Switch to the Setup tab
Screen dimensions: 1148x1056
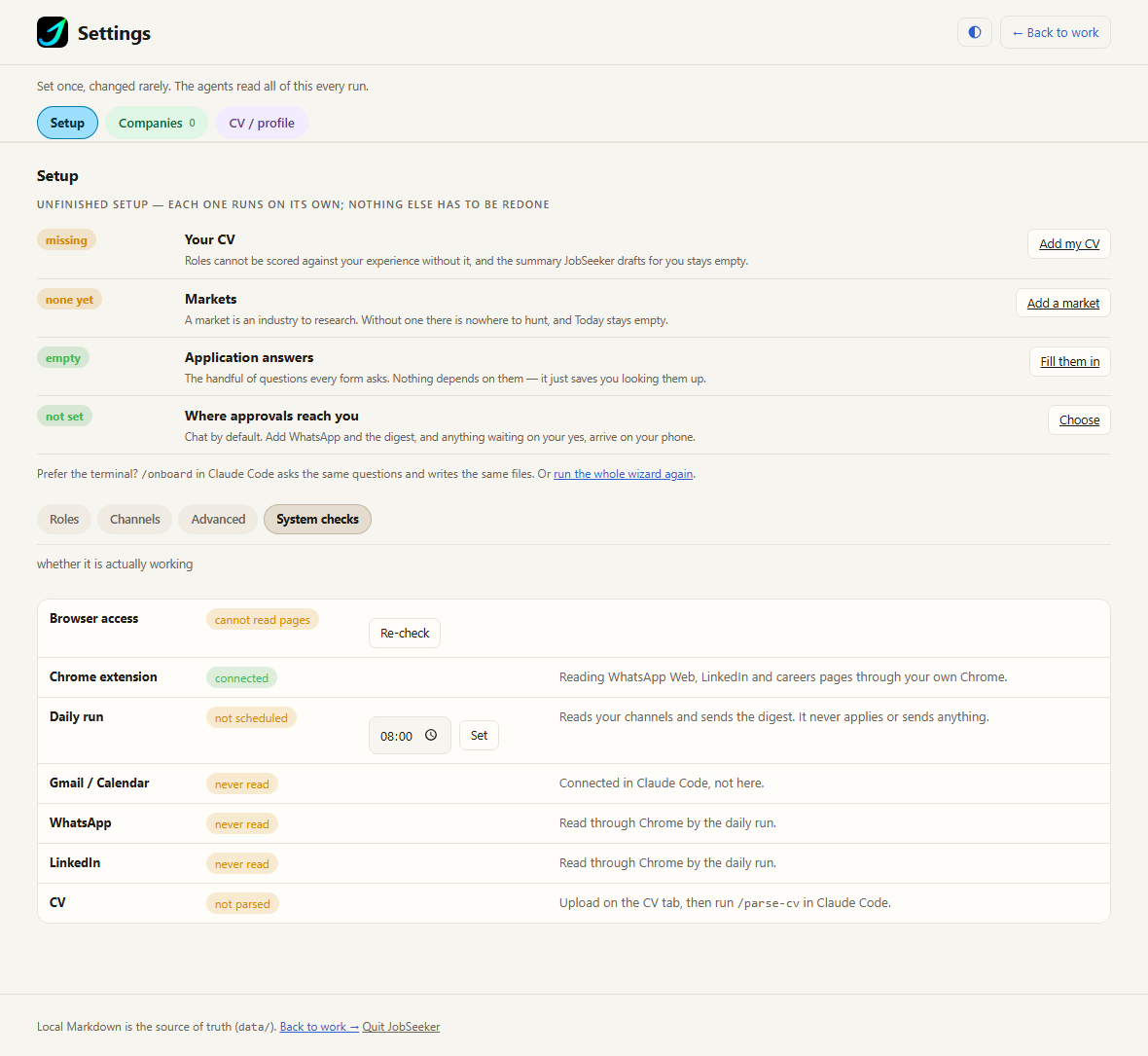[67, 123]
